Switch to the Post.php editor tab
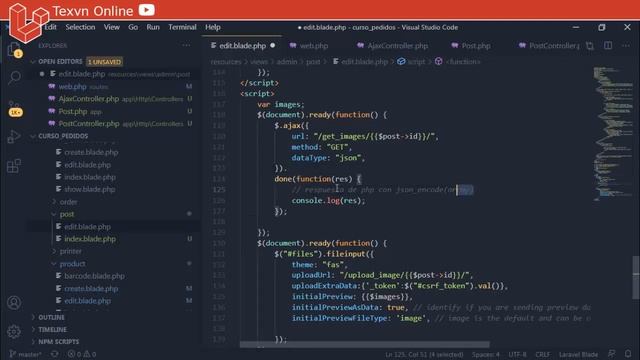Image resolution: width=640 pixels, height=360 pixels. click(x=476, y=46)
